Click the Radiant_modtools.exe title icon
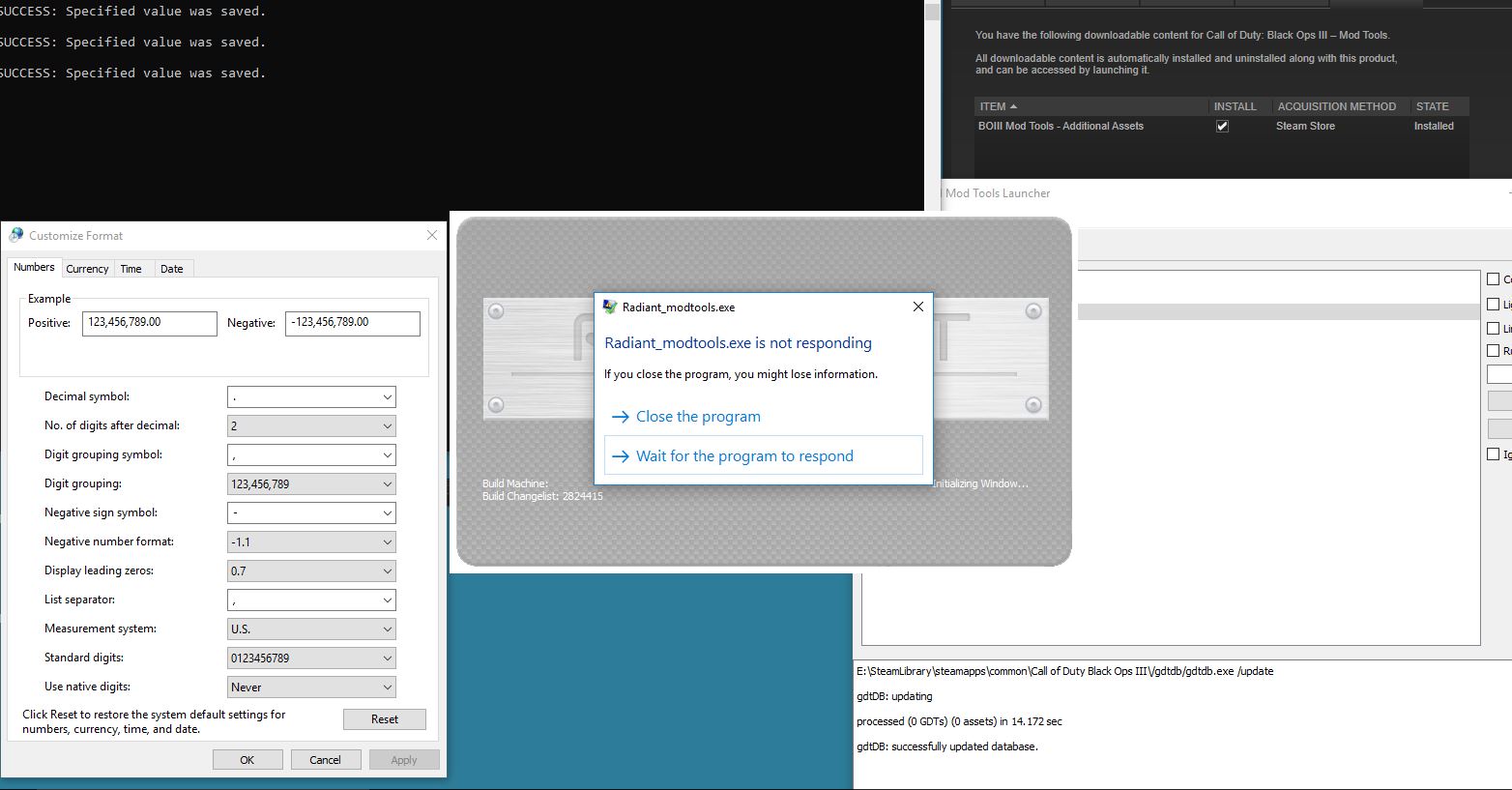This screenshot has width=1512, height=790. pyautogui.click(x=610, y=307)
